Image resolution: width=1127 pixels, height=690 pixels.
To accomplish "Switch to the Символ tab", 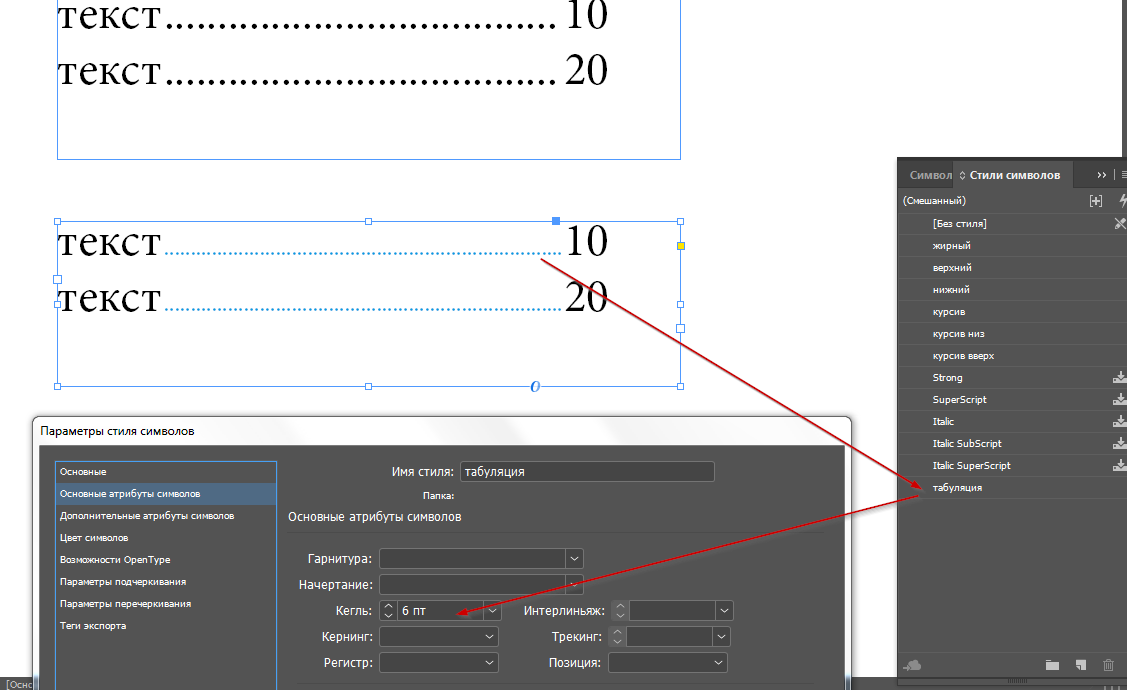I will [x=930, y=175].
